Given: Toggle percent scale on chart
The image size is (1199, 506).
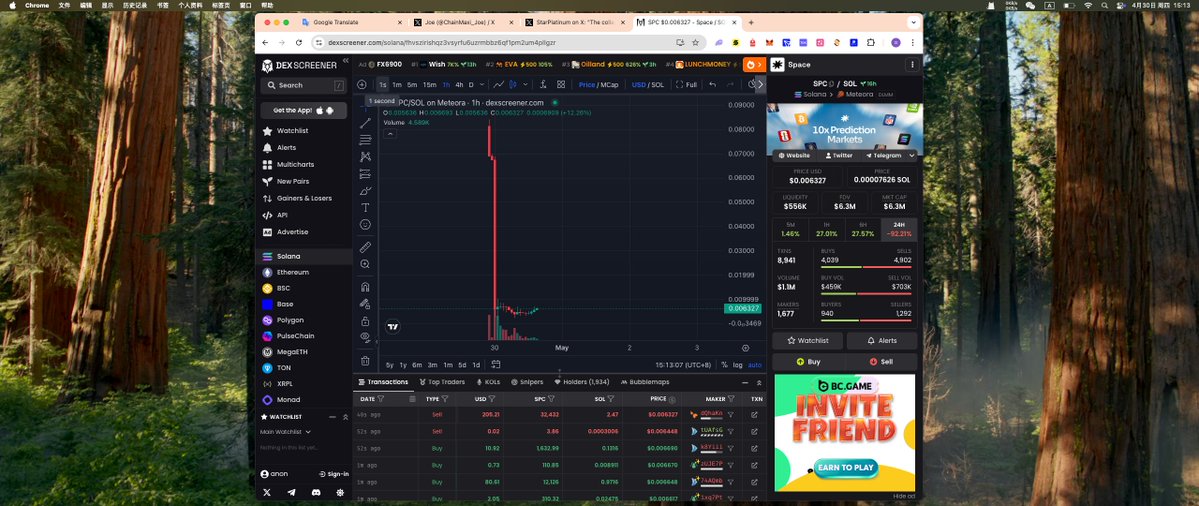Looking at the screenshot, I should [x=724, y=365].
